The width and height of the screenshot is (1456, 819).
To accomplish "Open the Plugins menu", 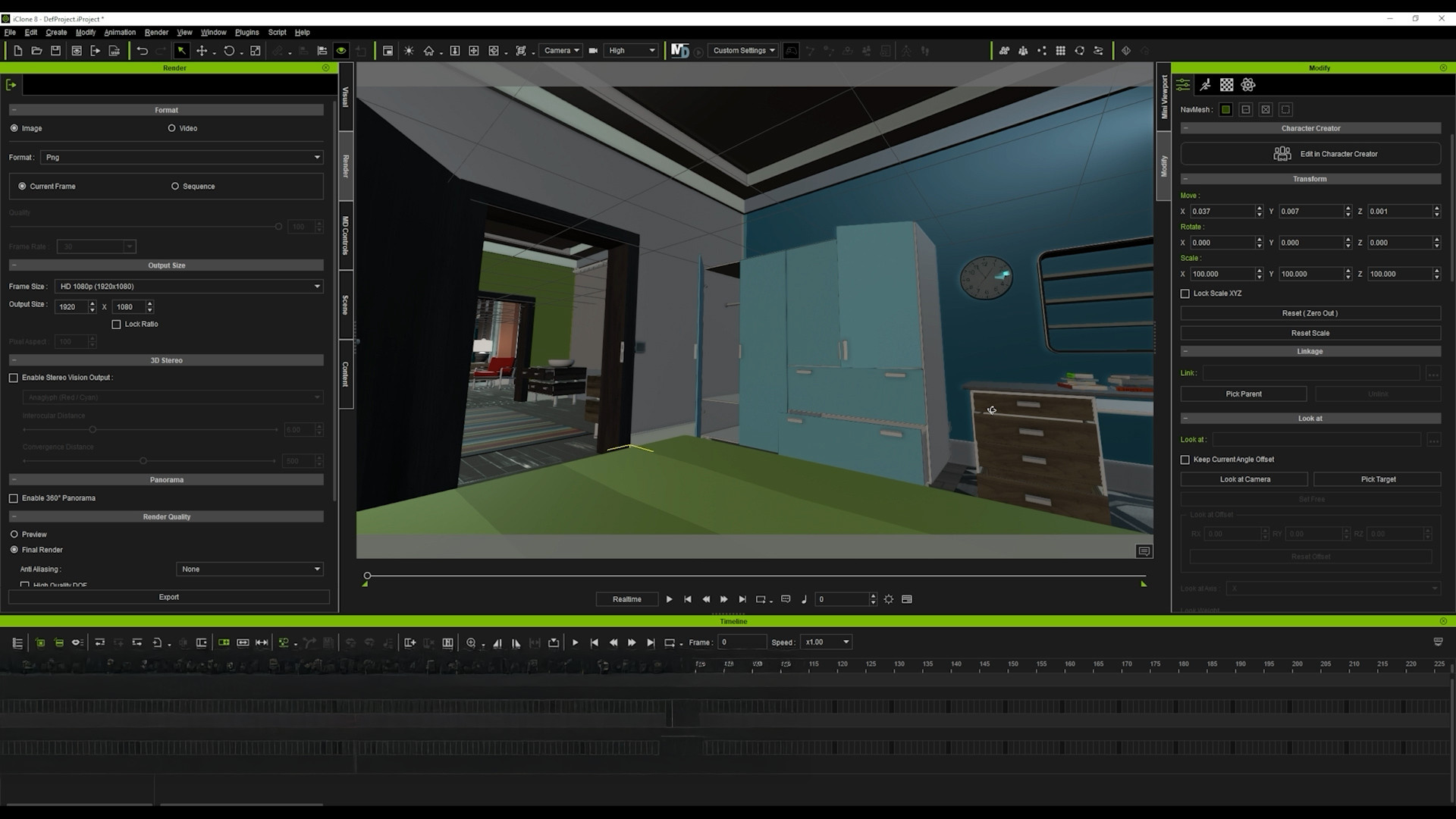I will pos(246,33).
